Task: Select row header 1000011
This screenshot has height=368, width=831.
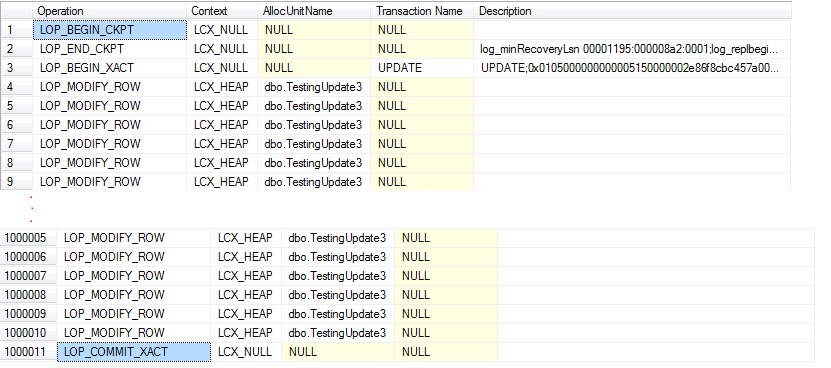Action: pos(28,352)
